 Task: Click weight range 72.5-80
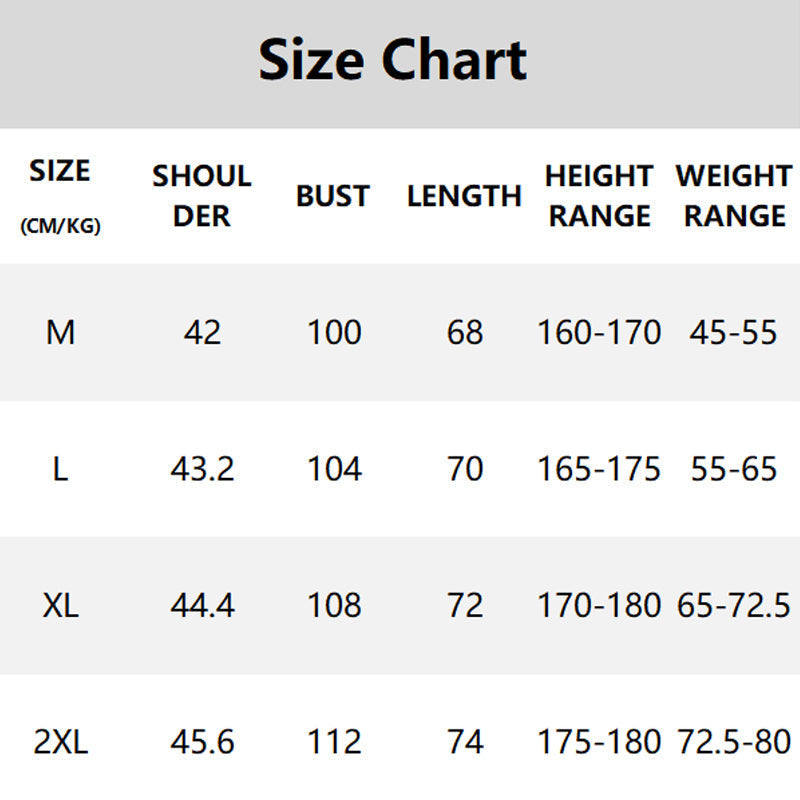click(734, 742)
